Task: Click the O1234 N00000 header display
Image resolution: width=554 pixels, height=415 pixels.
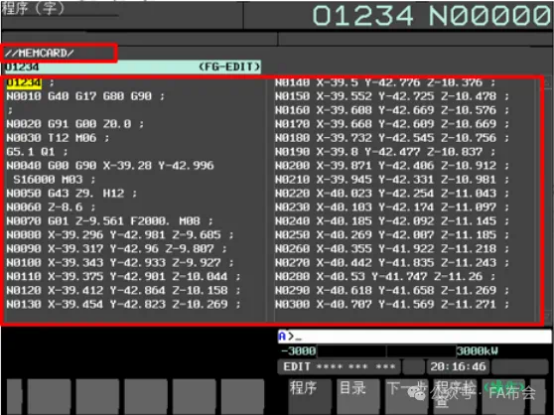Action: point(432,16)
